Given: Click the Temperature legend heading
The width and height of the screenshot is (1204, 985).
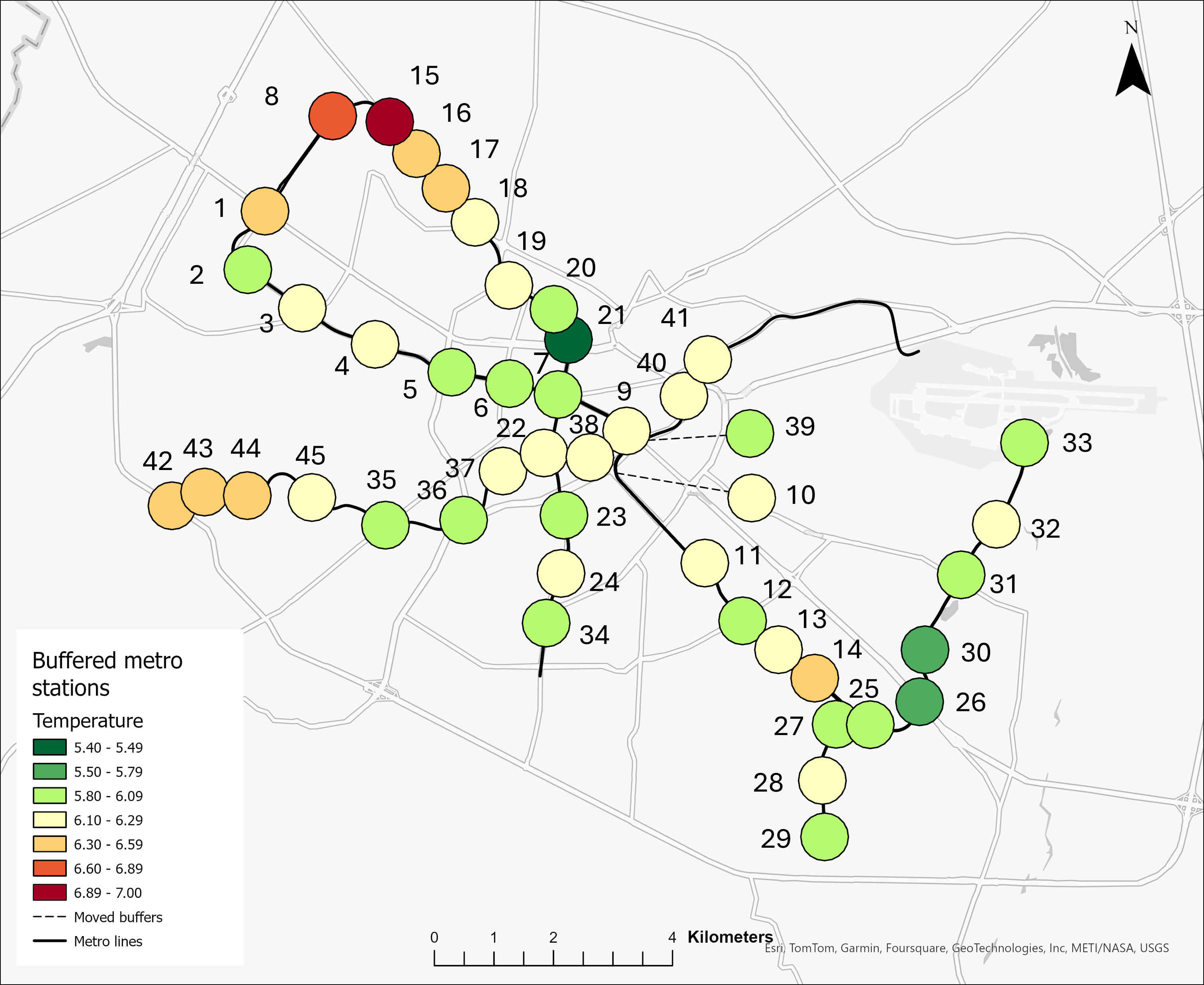Looking at the screenshot, I should pos(88,721).
